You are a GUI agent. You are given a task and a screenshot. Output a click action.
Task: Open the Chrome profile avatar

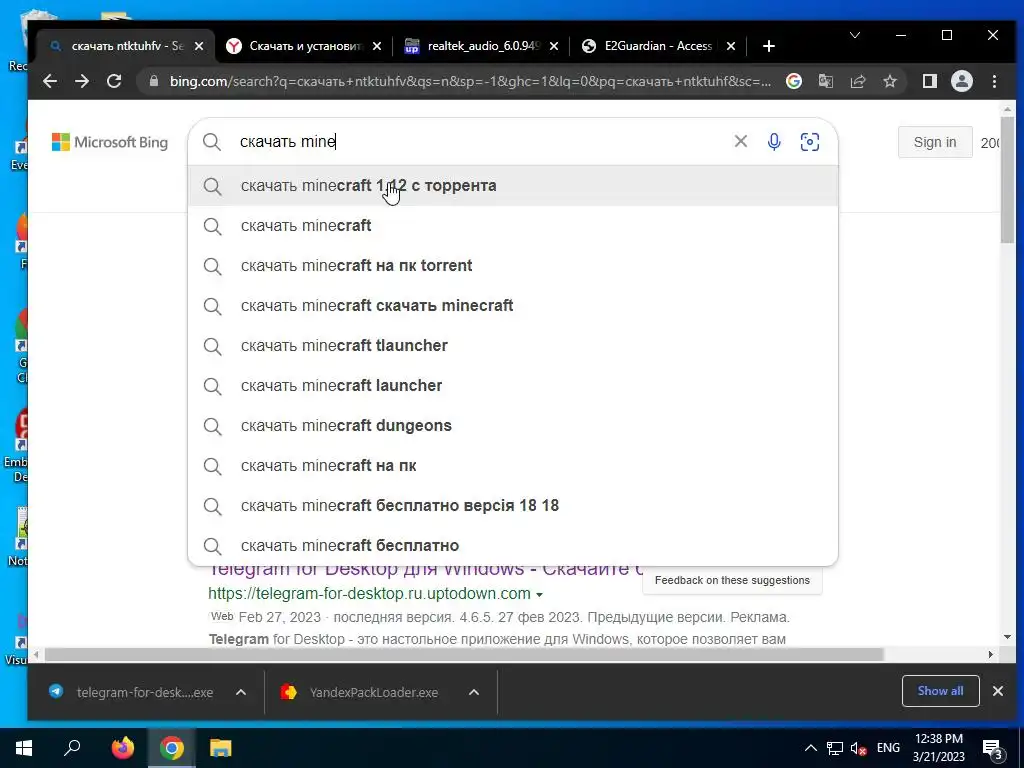point(961,81)
